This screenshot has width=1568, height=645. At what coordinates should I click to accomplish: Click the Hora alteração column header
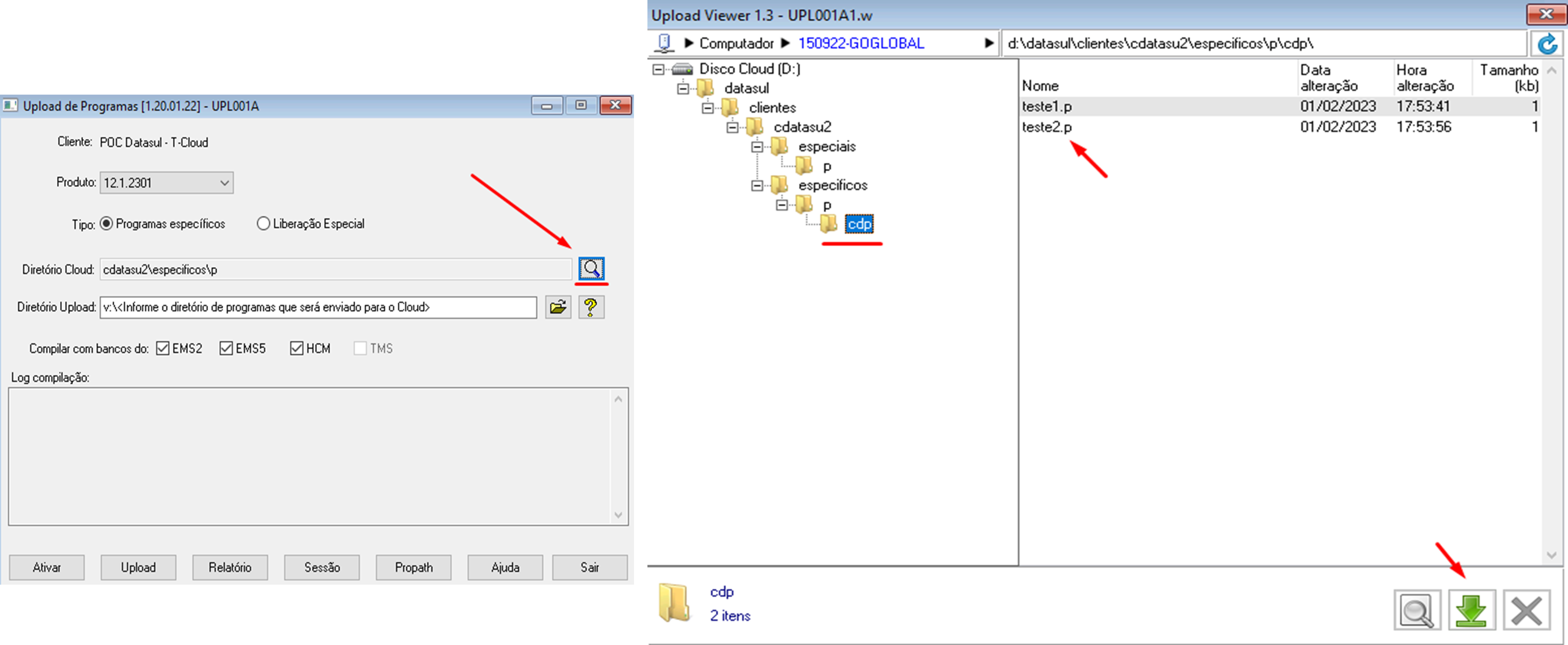point(1426,78)
